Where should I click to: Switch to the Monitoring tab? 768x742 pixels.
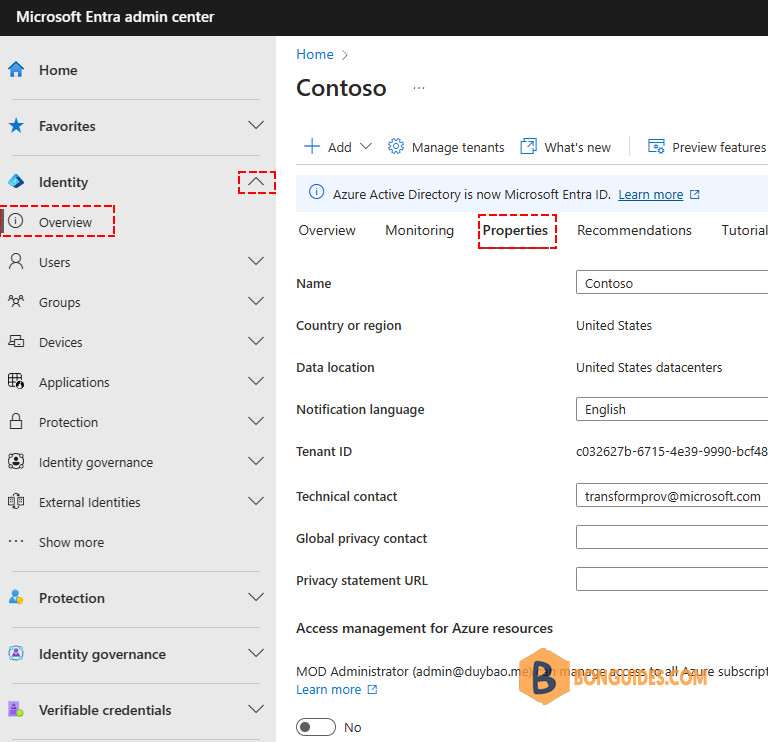click(419, 230)
